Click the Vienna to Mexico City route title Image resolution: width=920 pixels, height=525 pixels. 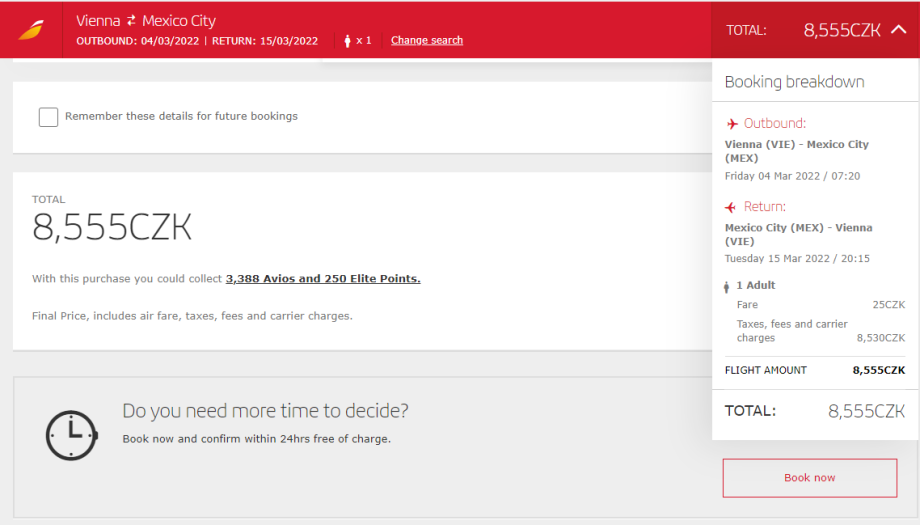(146, 21)
